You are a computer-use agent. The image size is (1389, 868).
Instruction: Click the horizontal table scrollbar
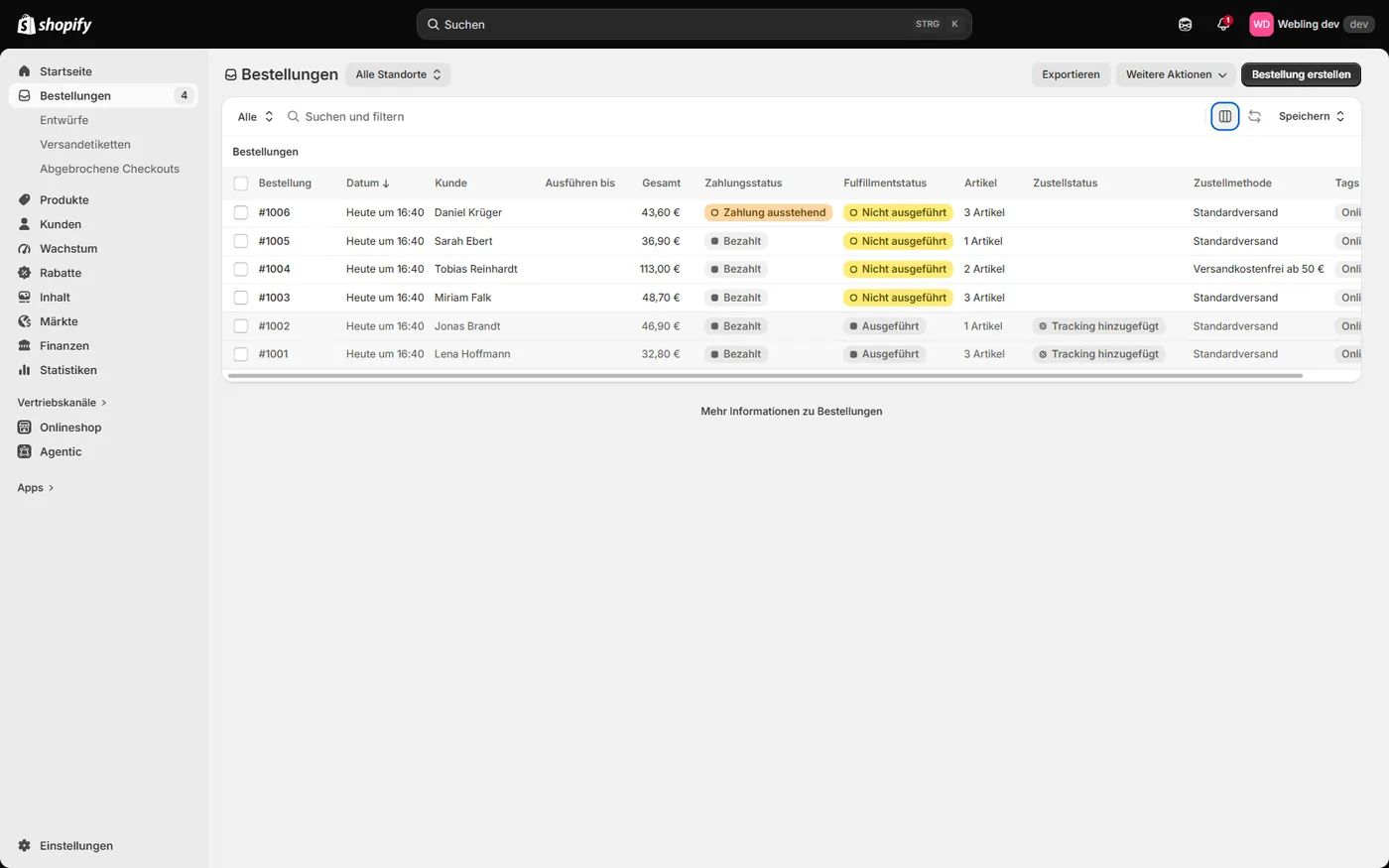coord(765,376)
